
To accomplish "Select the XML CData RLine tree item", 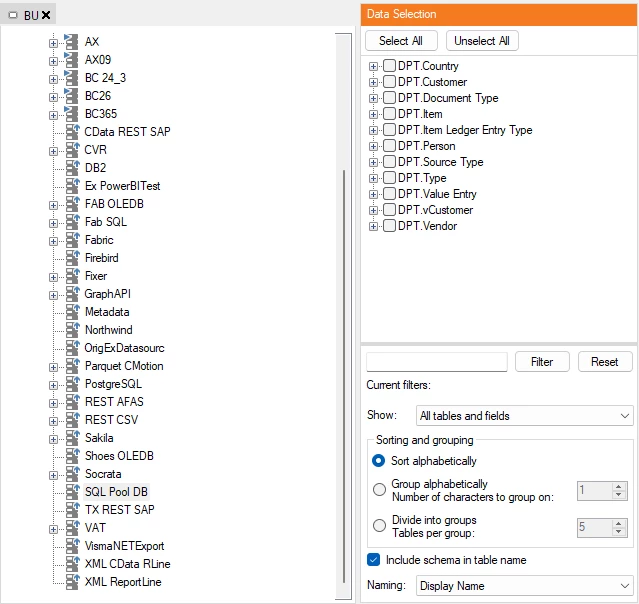I will [127, 564].
